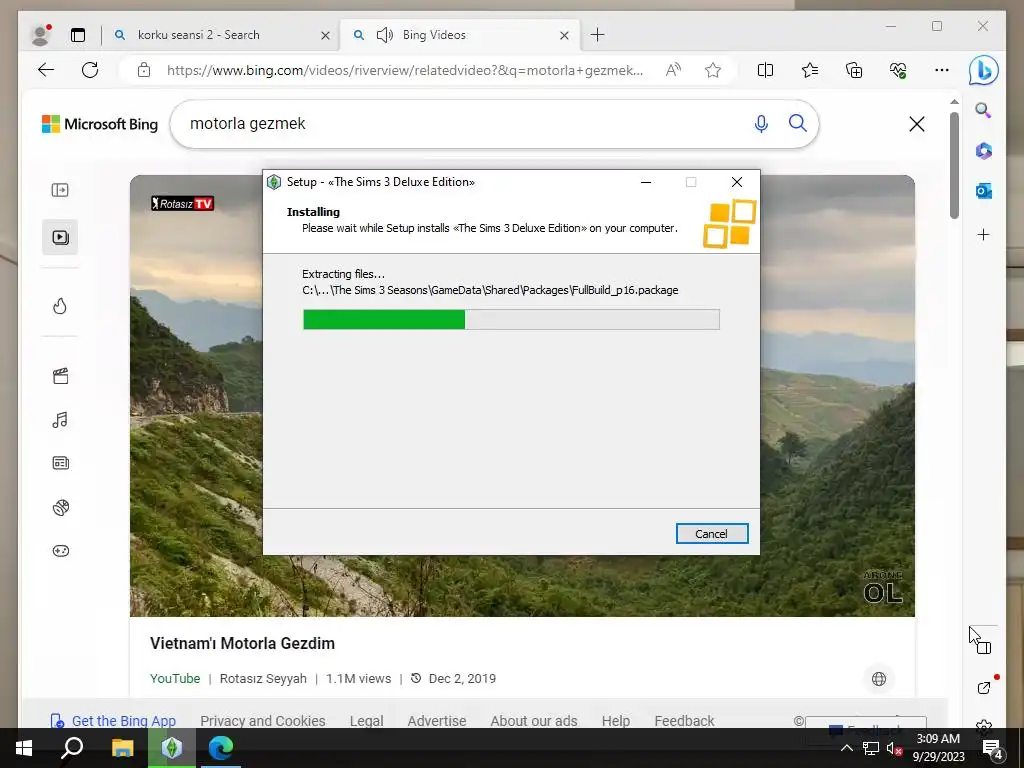Open Vietnam'ı Motorla Gezdim title
Image resolution: width=1024 pixels, height=768 pixels.
tap(242, 643)
